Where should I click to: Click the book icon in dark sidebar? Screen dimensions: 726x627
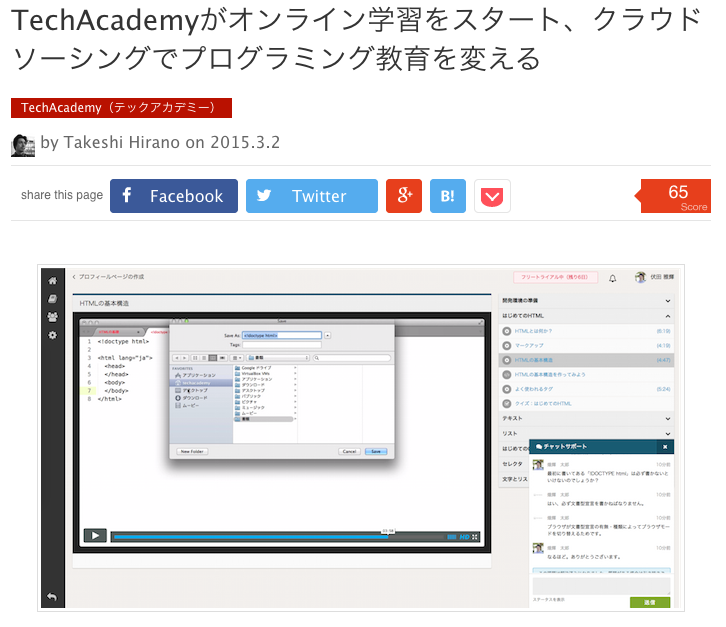point(53,299)
